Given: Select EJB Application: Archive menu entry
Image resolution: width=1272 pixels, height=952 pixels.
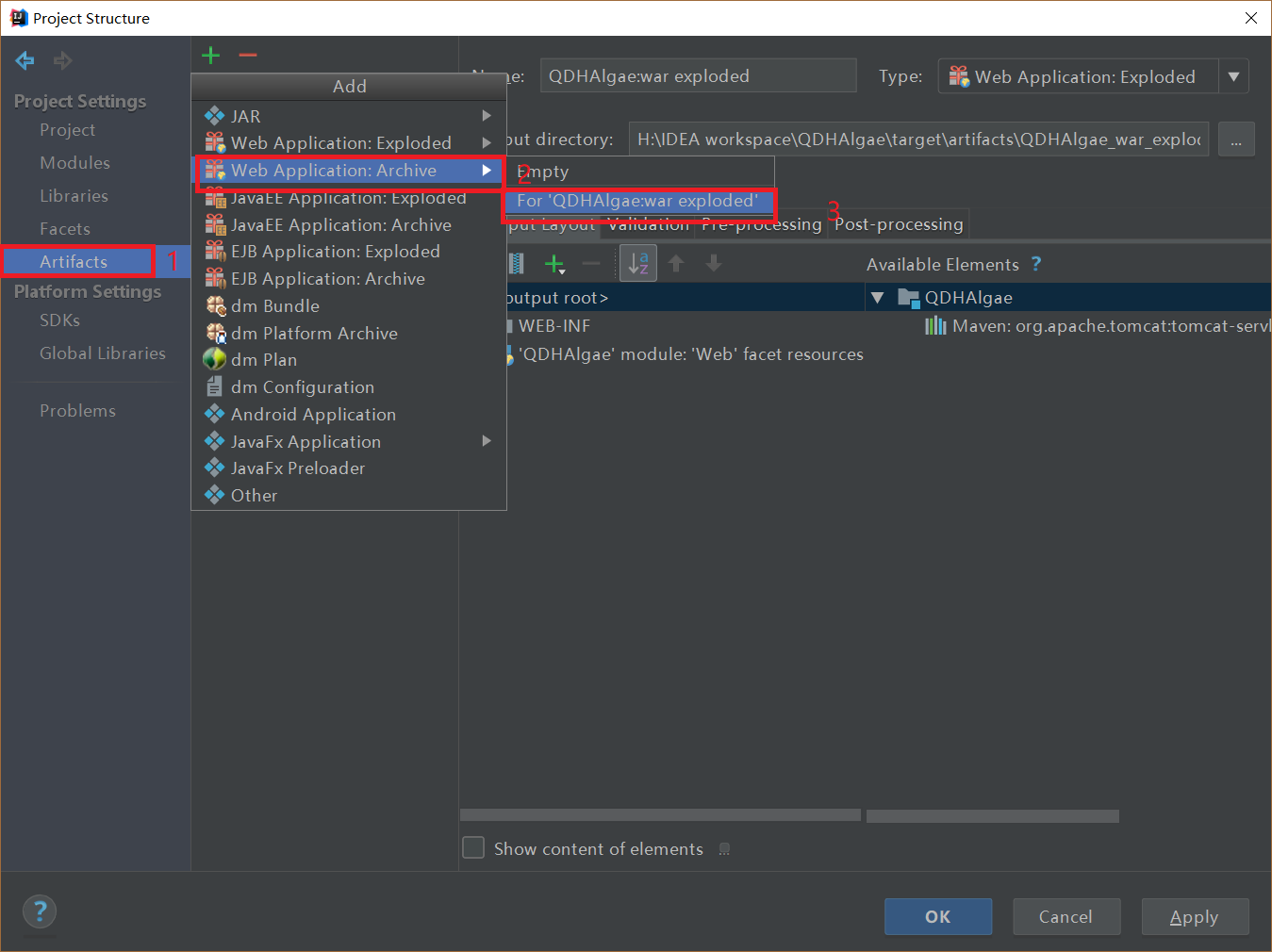Looking at the screenshot, I should 349,279.
